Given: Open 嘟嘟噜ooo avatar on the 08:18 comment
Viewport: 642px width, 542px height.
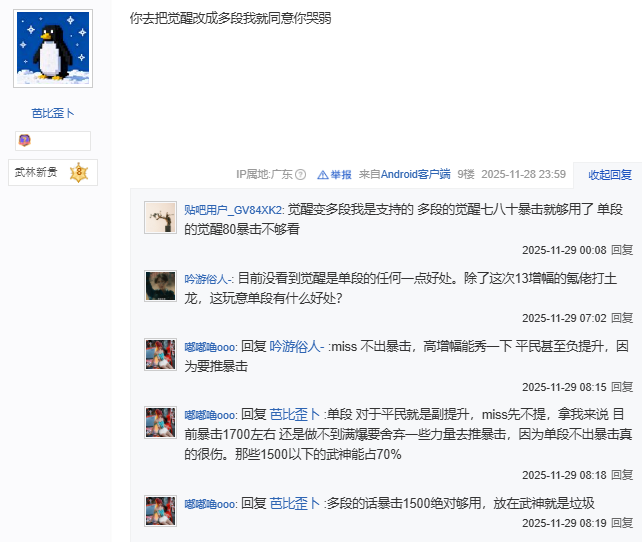Looking at the screenshot, I should 160,422.
